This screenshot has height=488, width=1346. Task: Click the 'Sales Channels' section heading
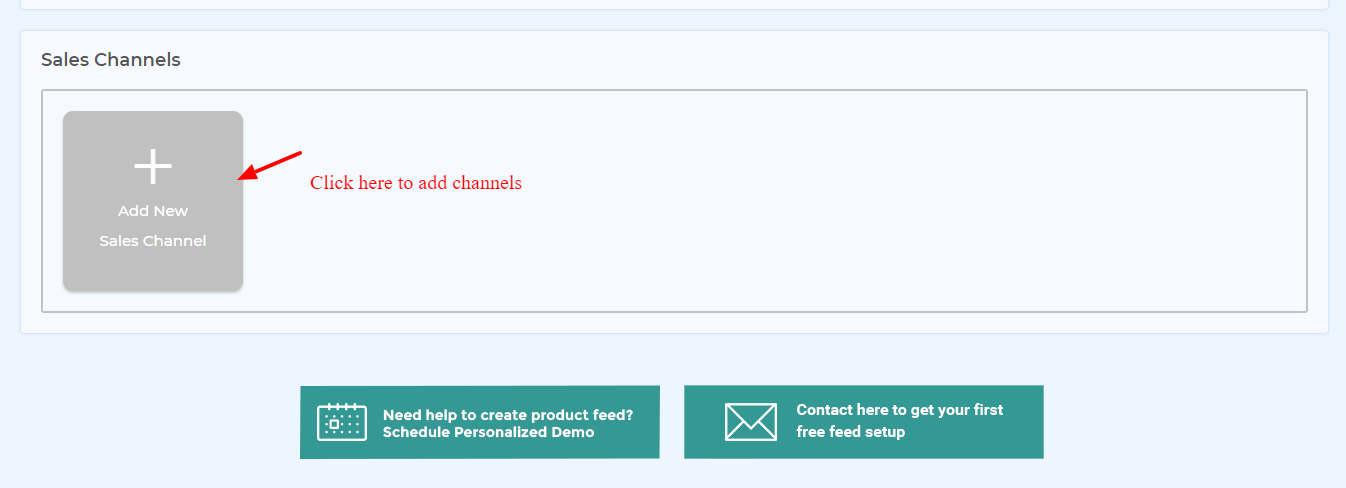111,60
